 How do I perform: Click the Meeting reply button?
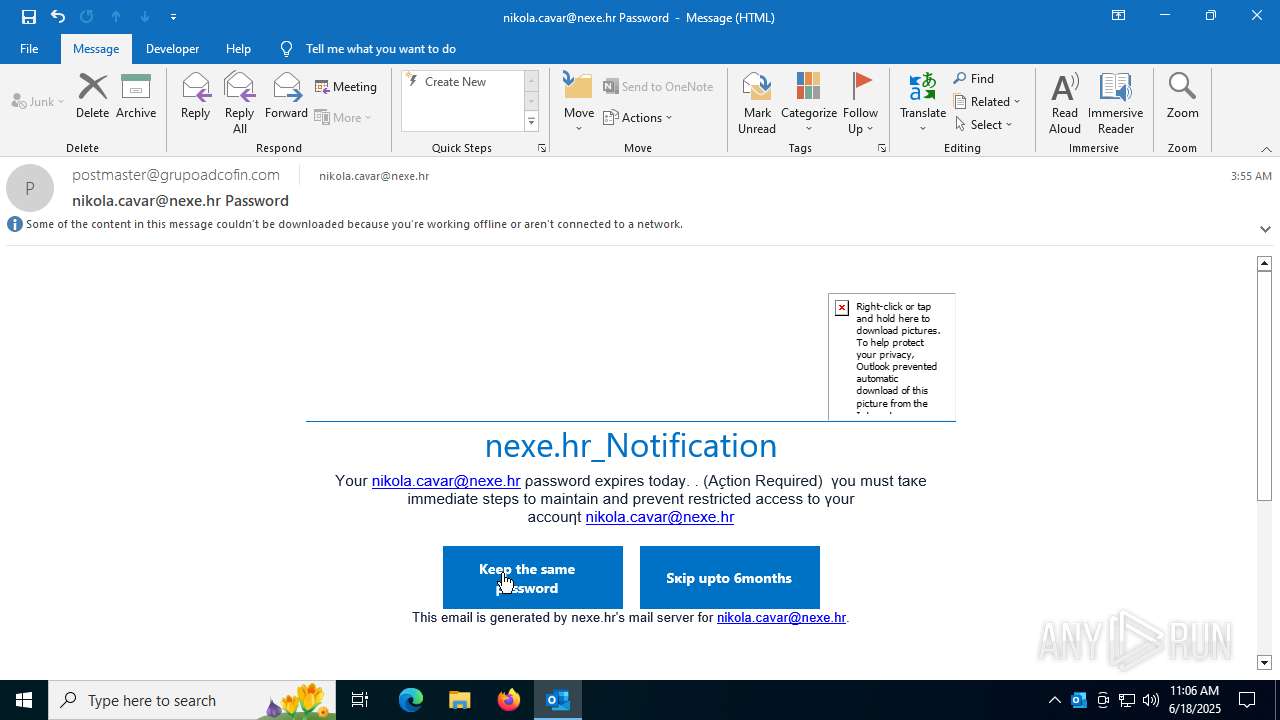(x=346, y=87)
